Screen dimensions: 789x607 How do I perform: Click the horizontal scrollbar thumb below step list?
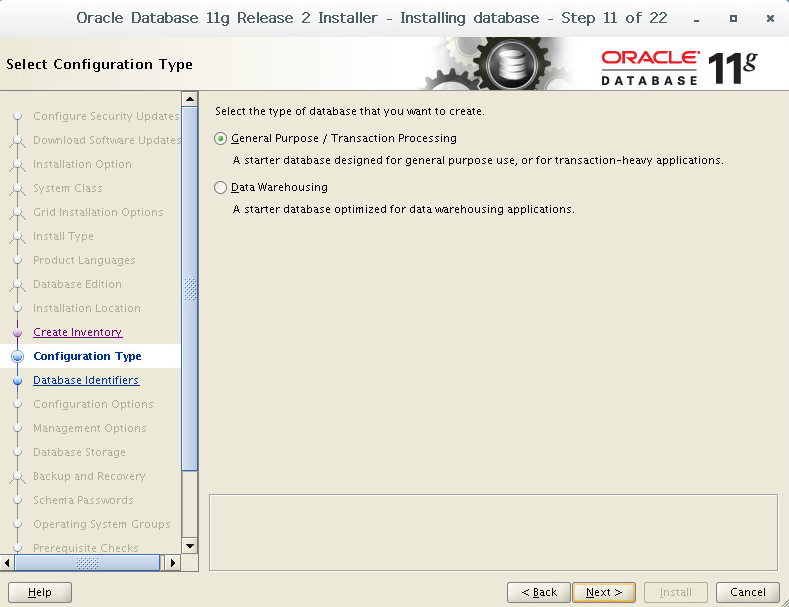coord(87,562)
